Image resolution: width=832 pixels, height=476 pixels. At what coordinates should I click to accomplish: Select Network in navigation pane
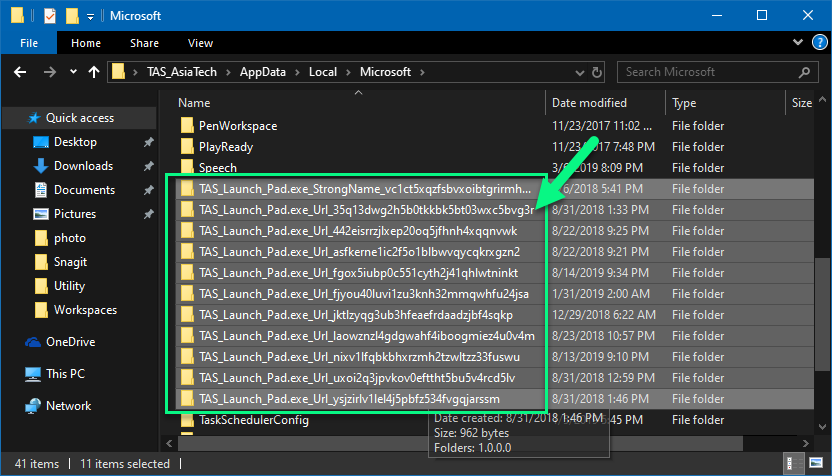(68, 406)
